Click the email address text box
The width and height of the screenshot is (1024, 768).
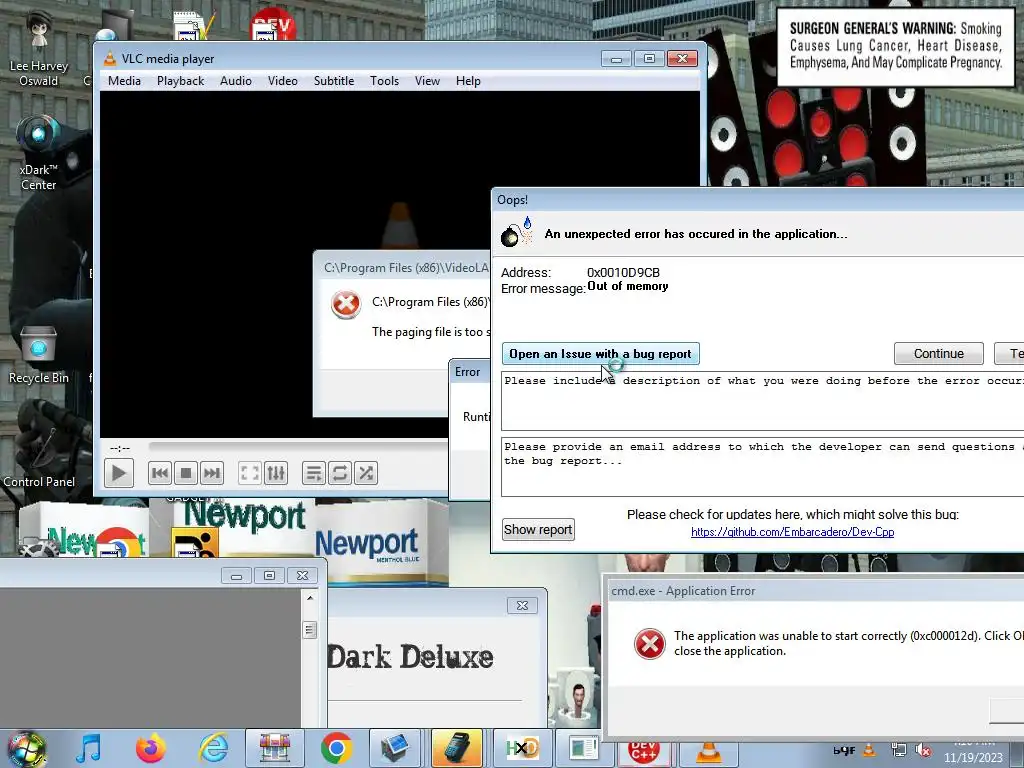tap(762, 467)
